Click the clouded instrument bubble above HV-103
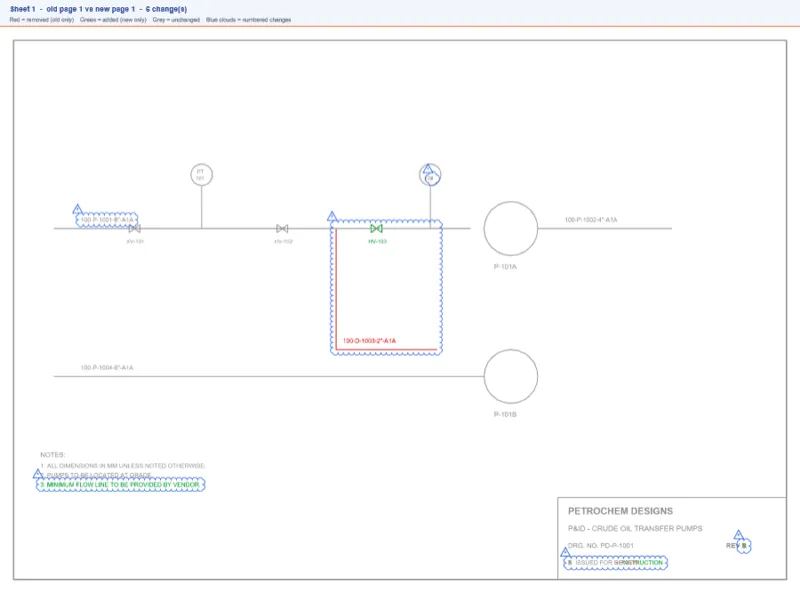This screenshot has height=593, width=800. point(430,175)
